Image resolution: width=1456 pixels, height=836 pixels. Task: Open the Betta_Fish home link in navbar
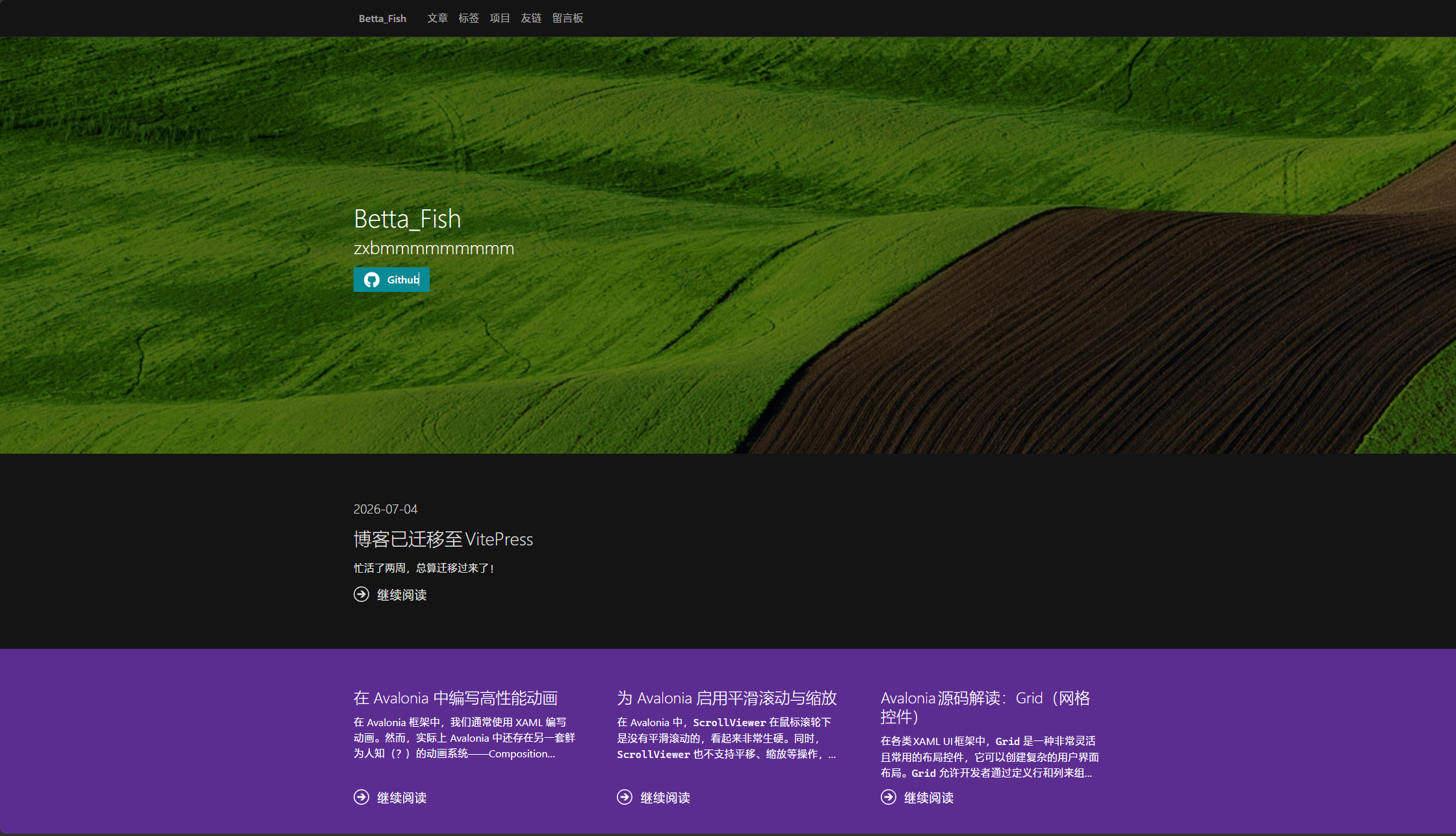[382, 18]
